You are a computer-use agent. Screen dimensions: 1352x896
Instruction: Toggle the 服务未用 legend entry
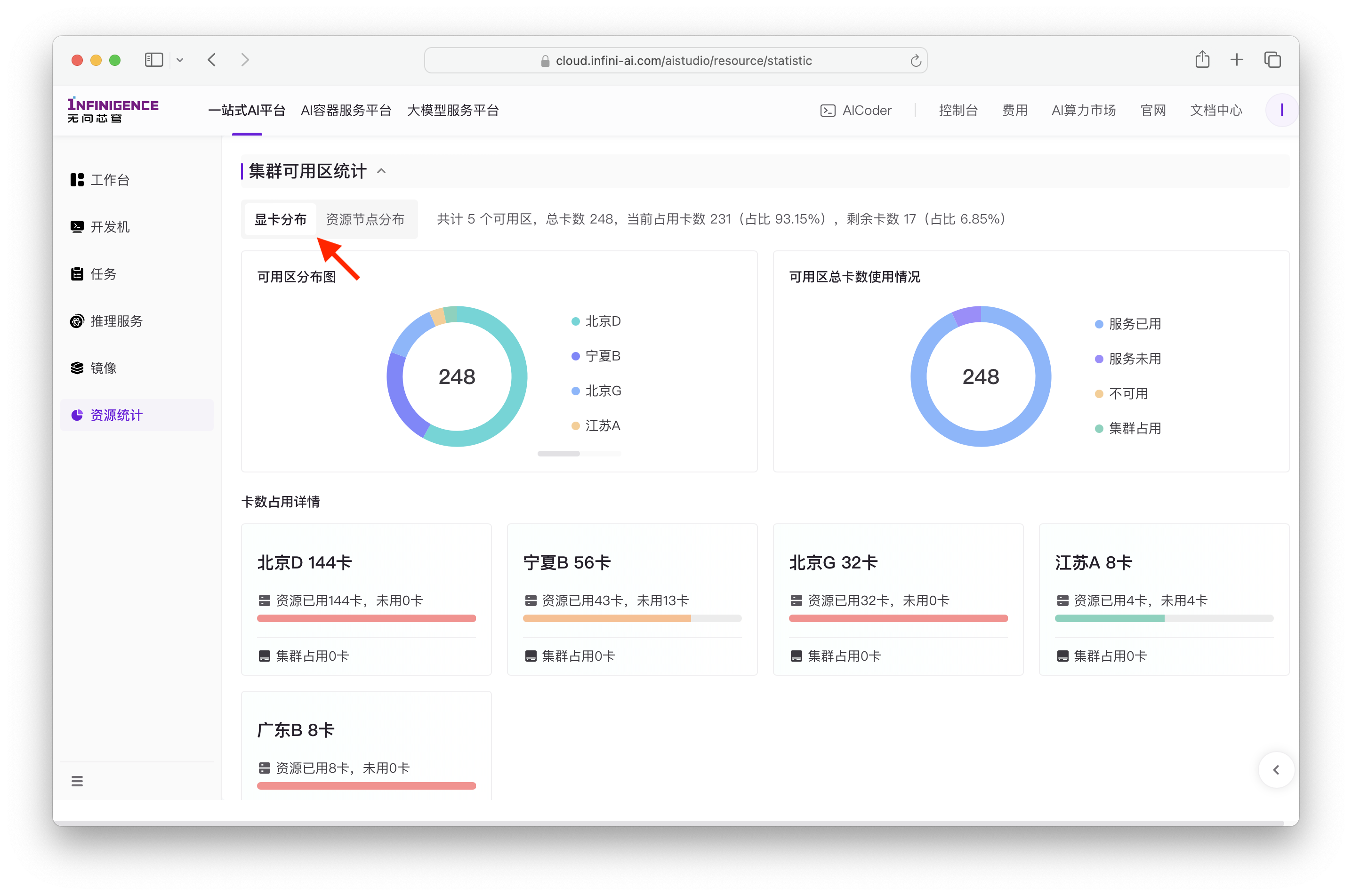pos(1127,359)
